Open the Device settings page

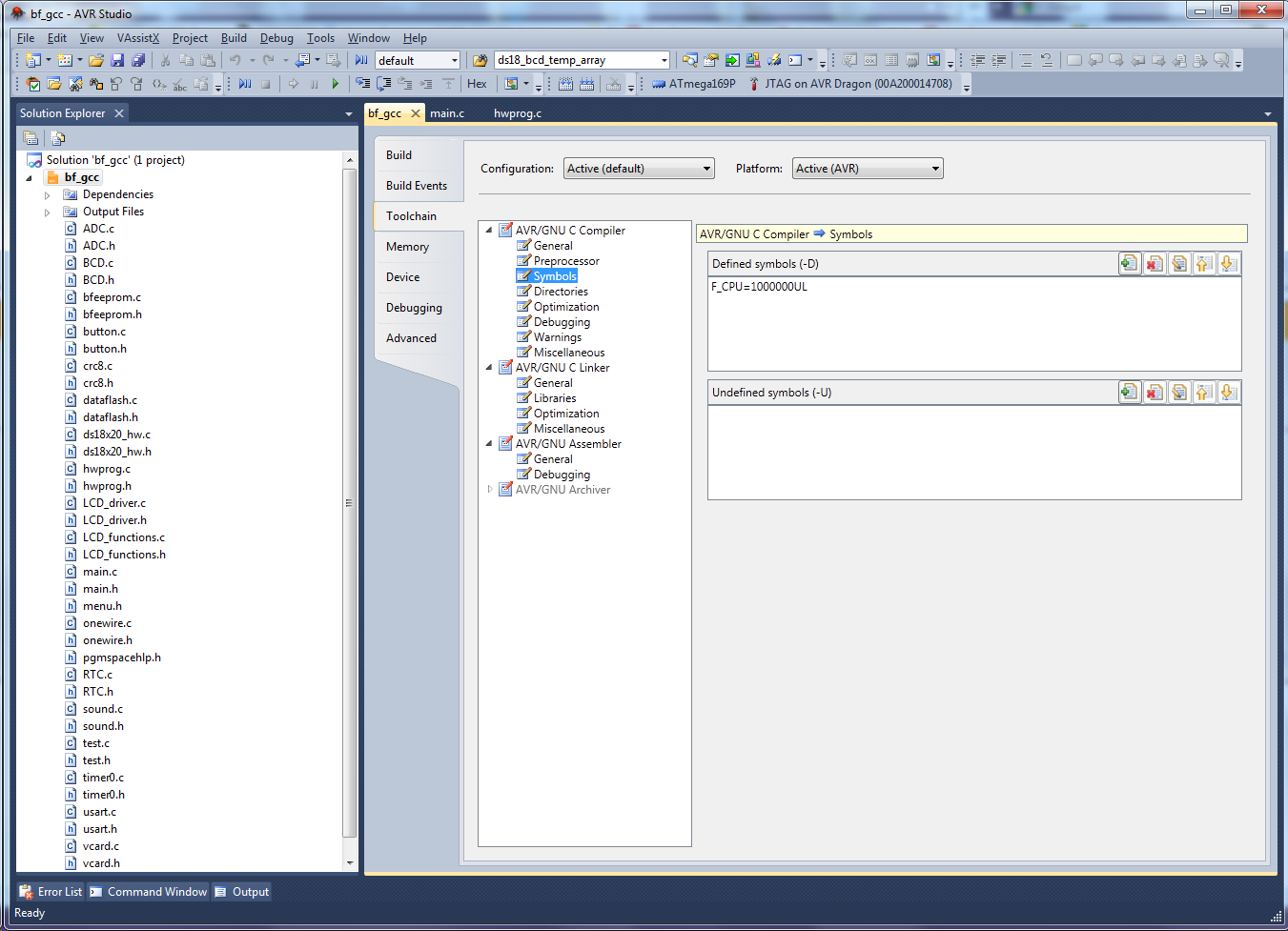[403, 277]
